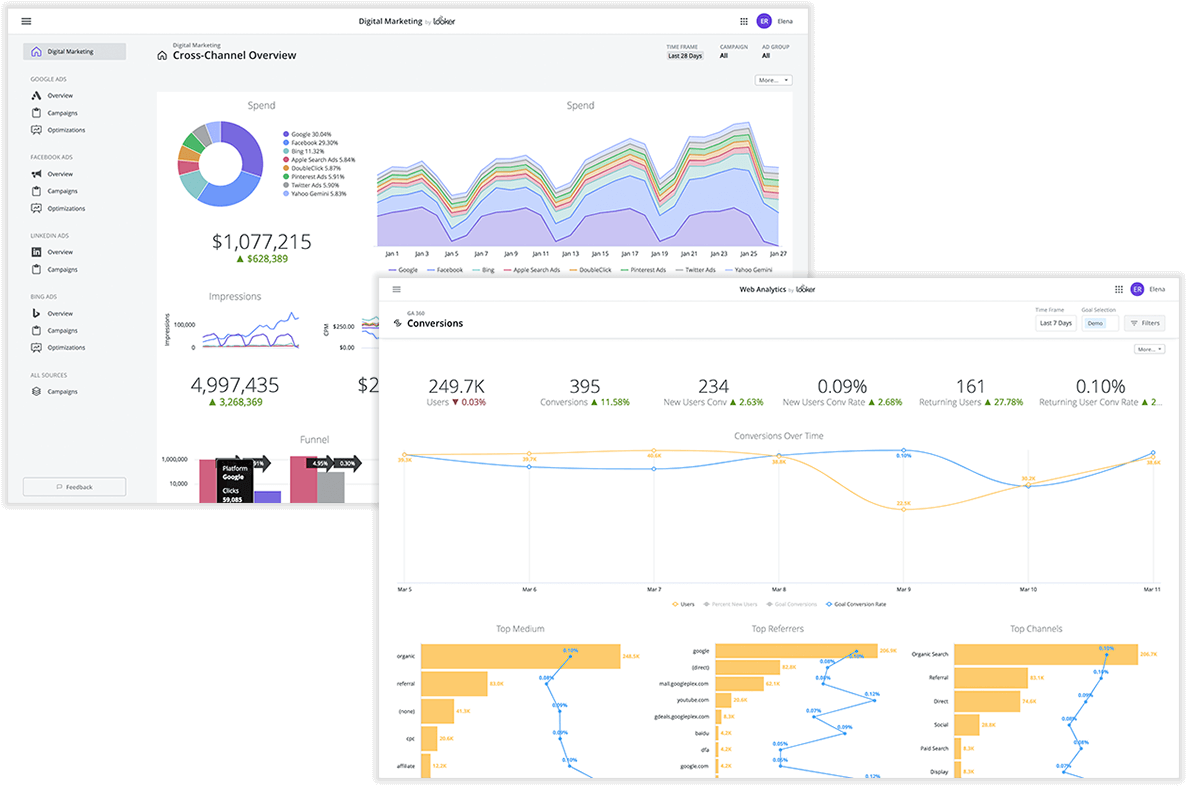Click Elena's avatar in Web Analytics header
Viewport: 1186px width, 786px height.
pyautogui.click(x=1137, y=289)
